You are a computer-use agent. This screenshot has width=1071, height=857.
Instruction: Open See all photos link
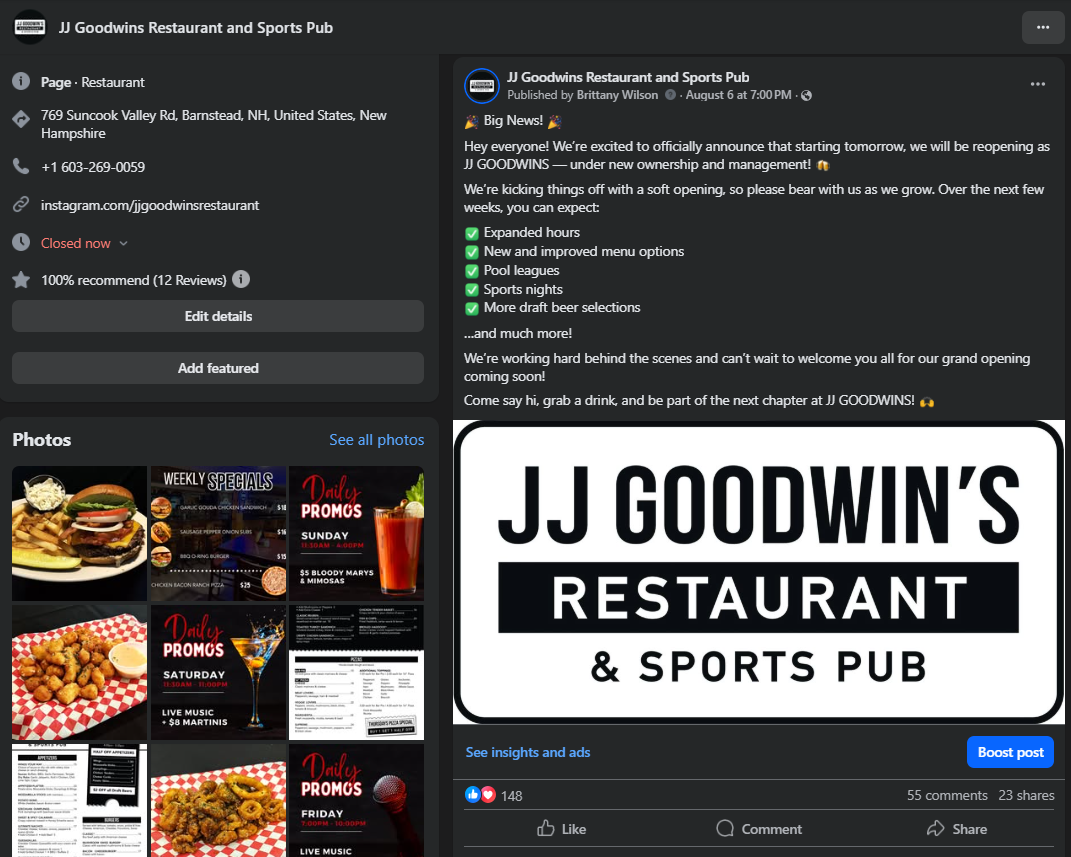coord(376,440)
